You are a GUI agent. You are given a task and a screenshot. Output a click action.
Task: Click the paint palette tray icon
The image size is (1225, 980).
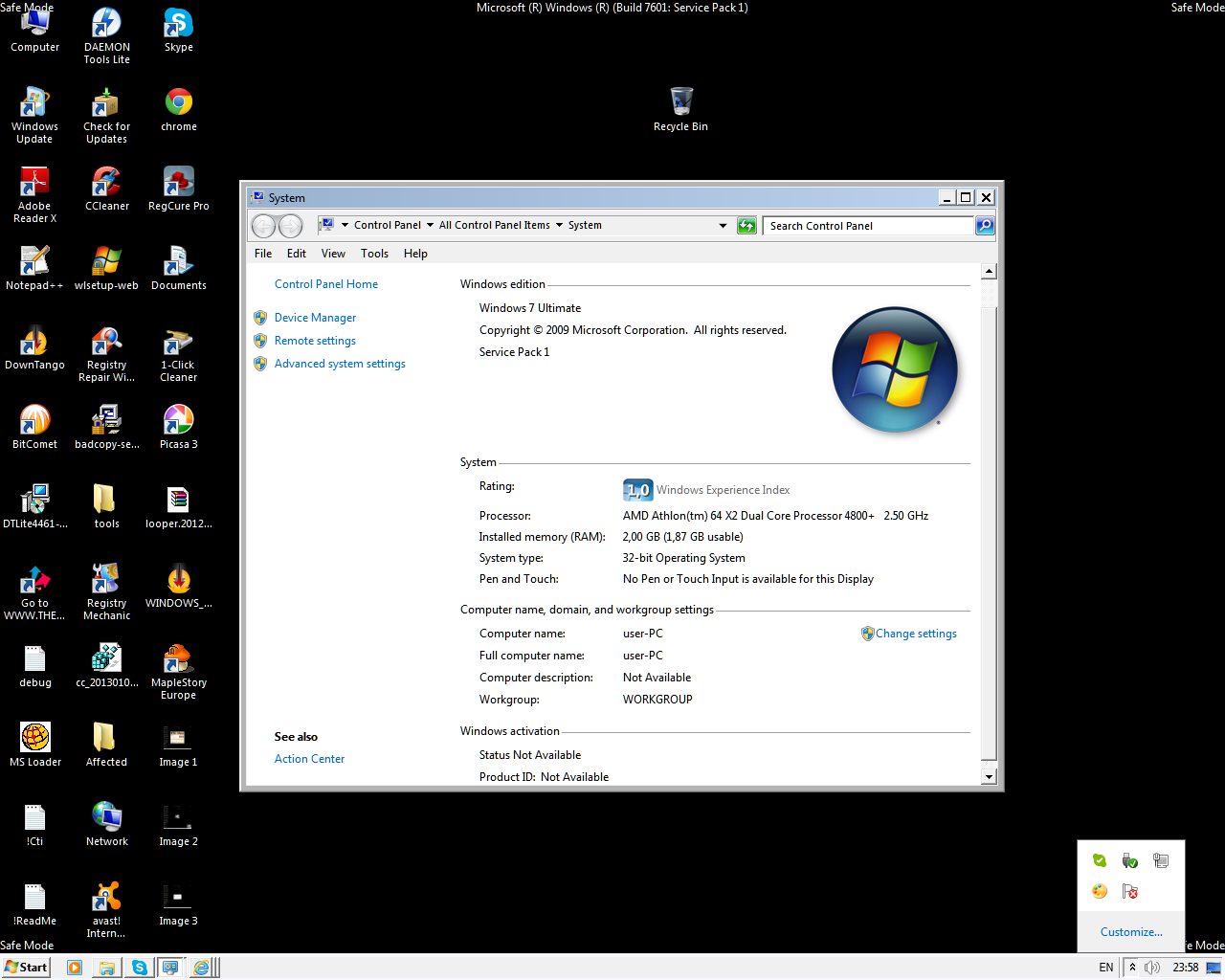coord(1100,891)
